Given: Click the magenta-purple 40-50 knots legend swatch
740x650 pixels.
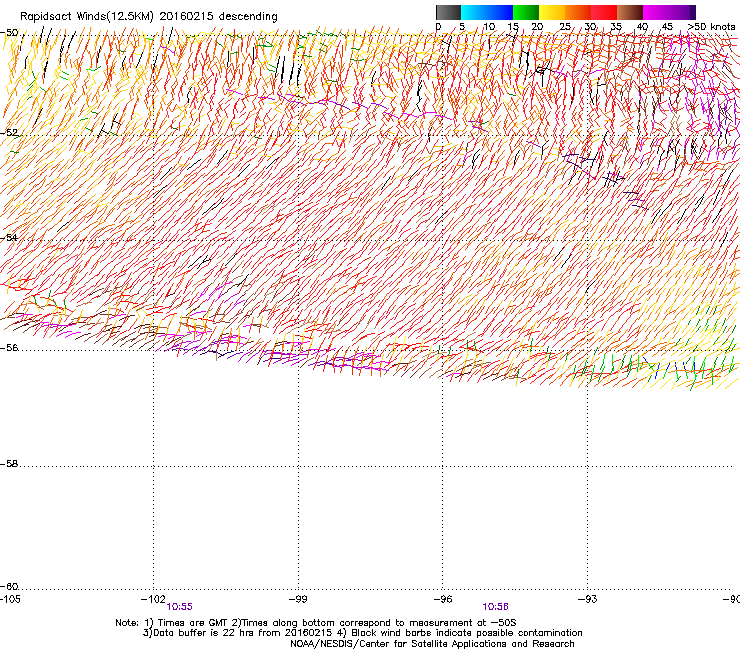Looking at the screenshot, I should click(x=669, y=12).
